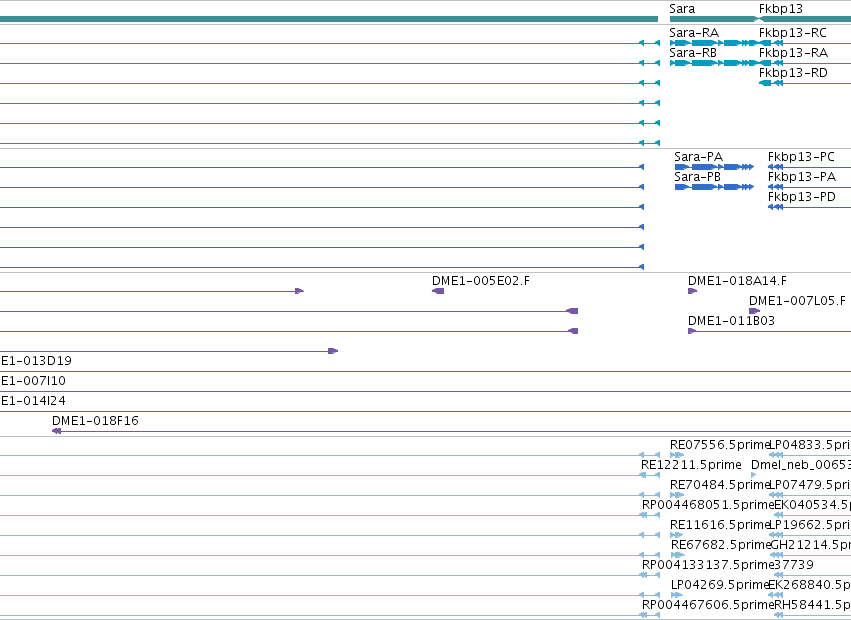Click the Fkbp13-RD exon glyph

(x=765, y=83)
